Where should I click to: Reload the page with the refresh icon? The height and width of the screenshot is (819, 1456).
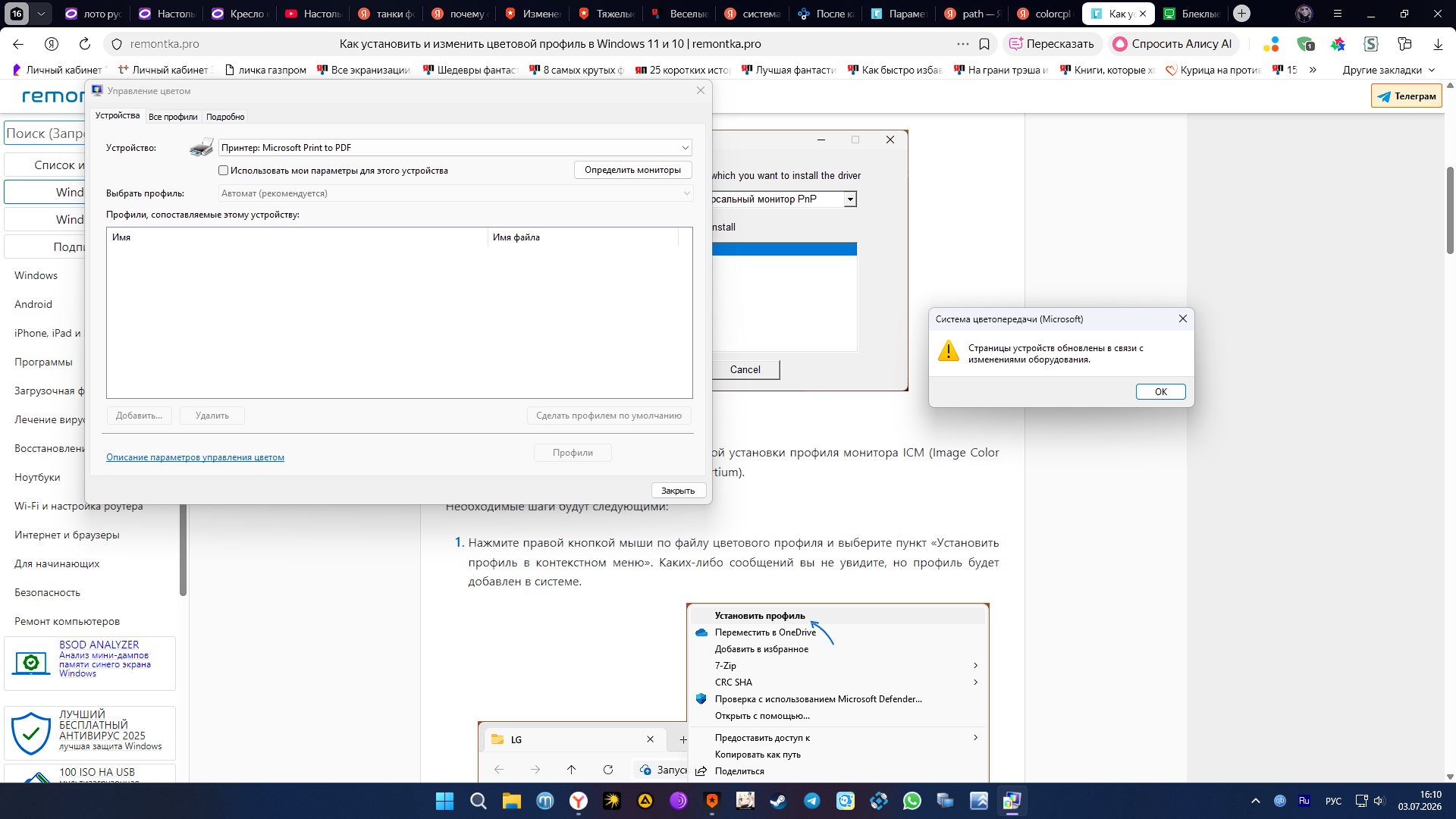(85, 44)
